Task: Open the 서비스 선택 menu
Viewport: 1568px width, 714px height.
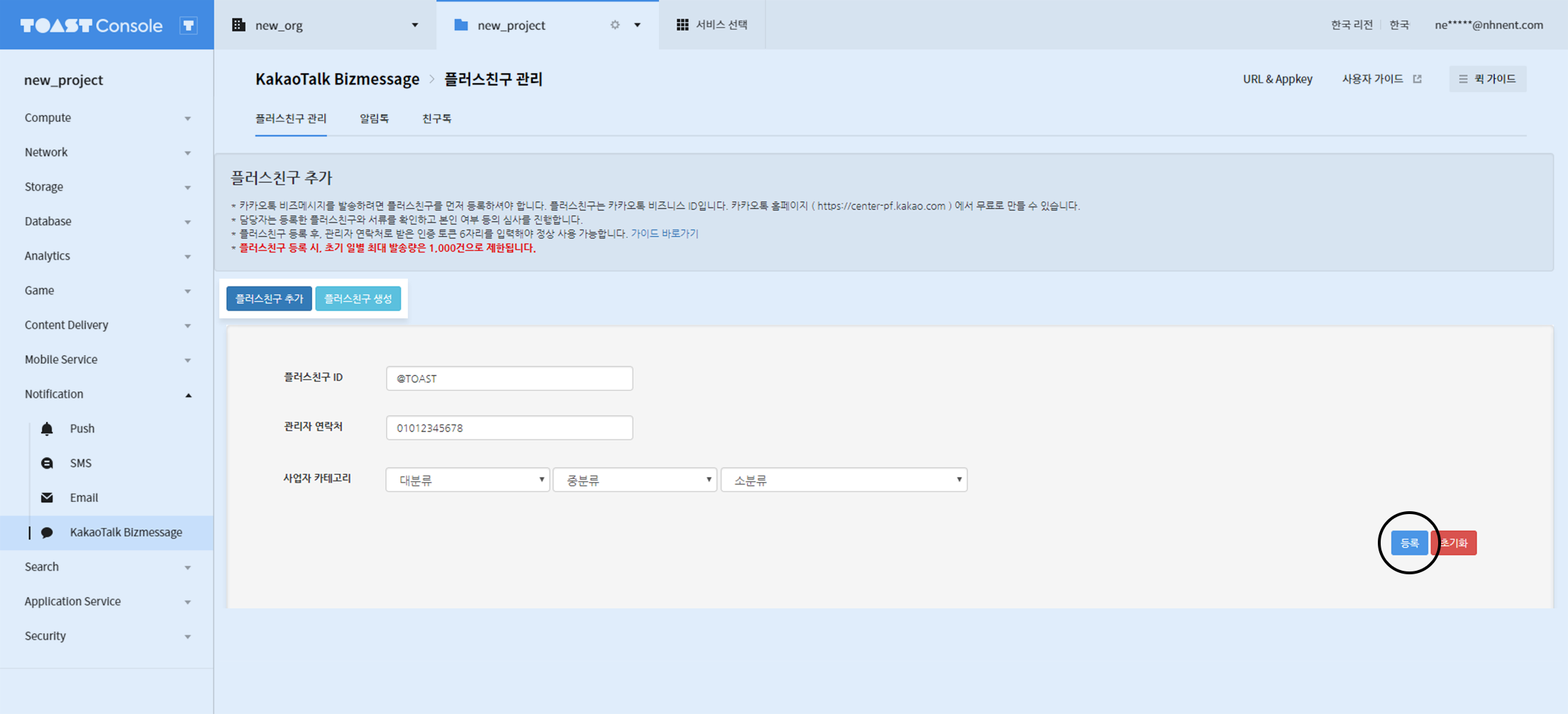Action: [712, 25]
